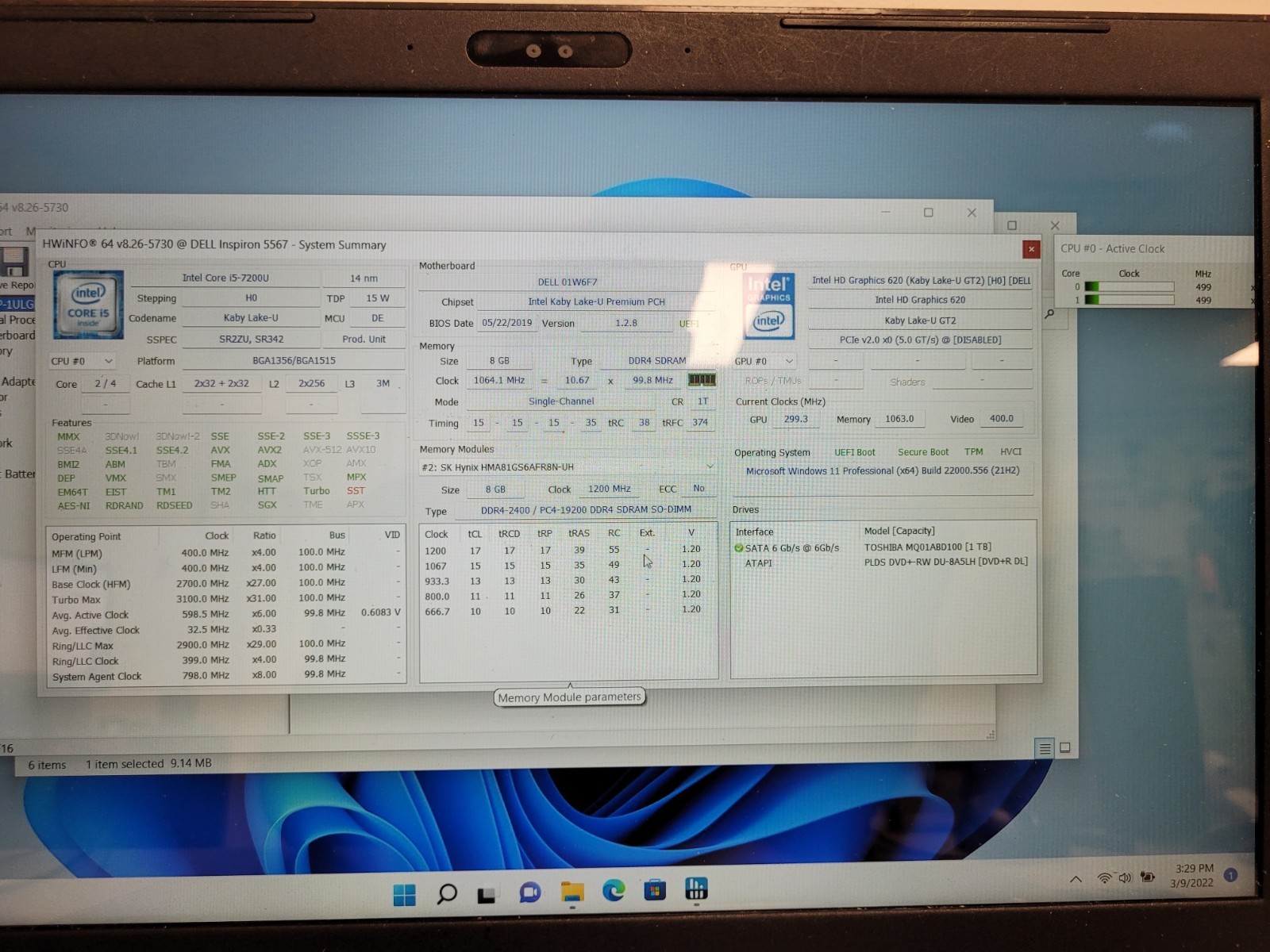Screen dimensions: 1270x952
Task: Click the DDR4-2400 / PC4-19200 module type field
Action: pyautogui.click(x=586, y=509)
